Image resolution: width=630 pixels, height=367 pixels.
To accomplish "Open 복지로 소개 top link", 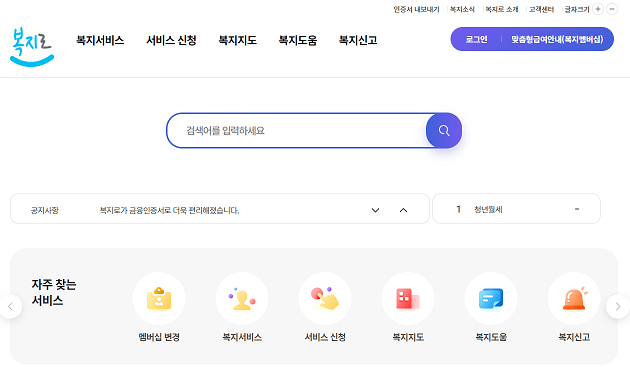I will click(x=502, y=9).
